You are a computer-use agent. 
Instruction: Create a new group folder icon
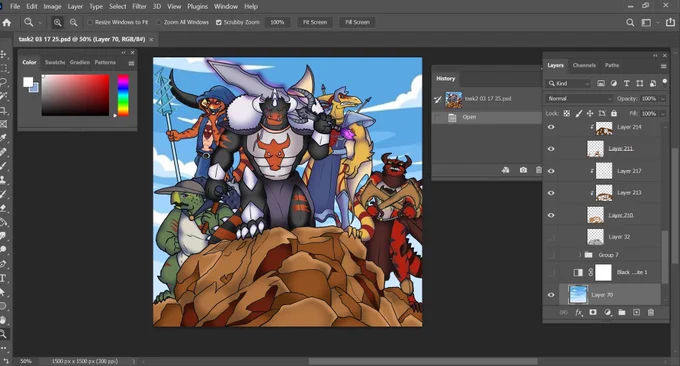coord(622,312)
